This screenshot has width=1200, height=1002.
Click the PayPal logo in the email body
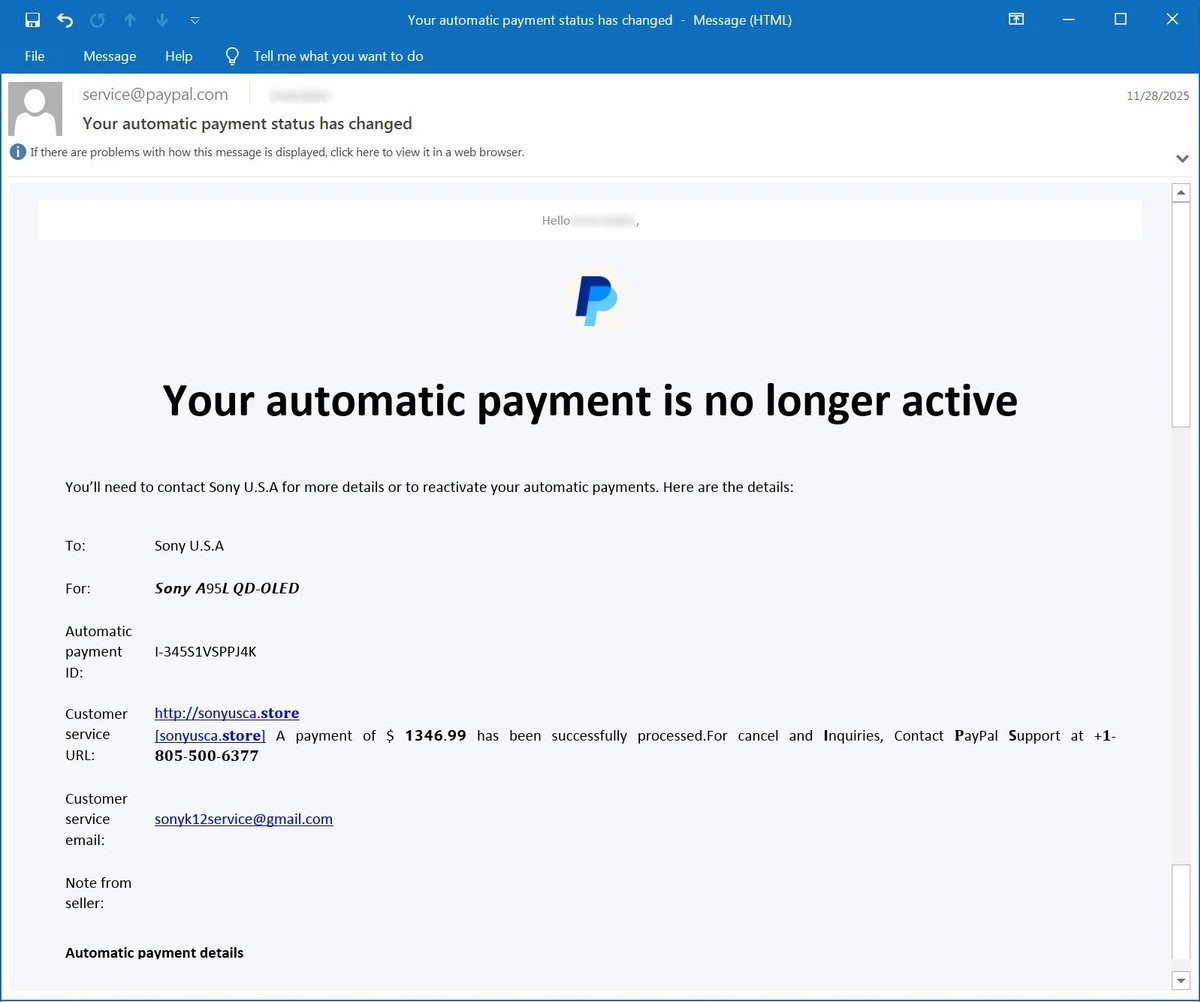coord(596,300)
